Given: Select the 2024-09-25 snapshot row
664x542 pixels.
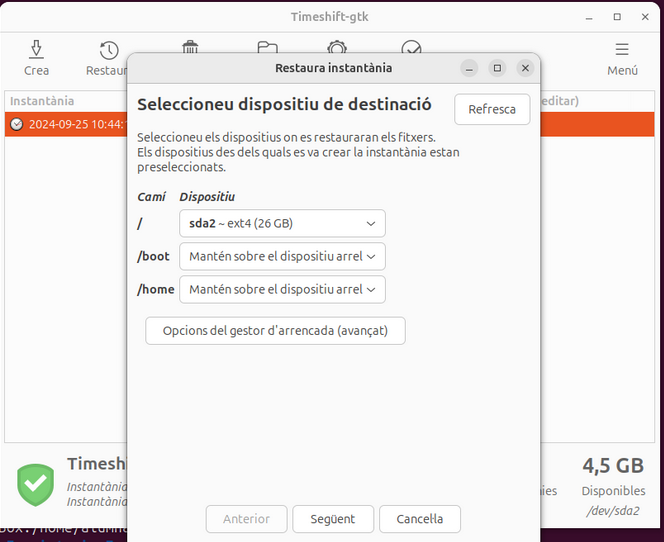Looking at the screenshot, I should (70, 125).
